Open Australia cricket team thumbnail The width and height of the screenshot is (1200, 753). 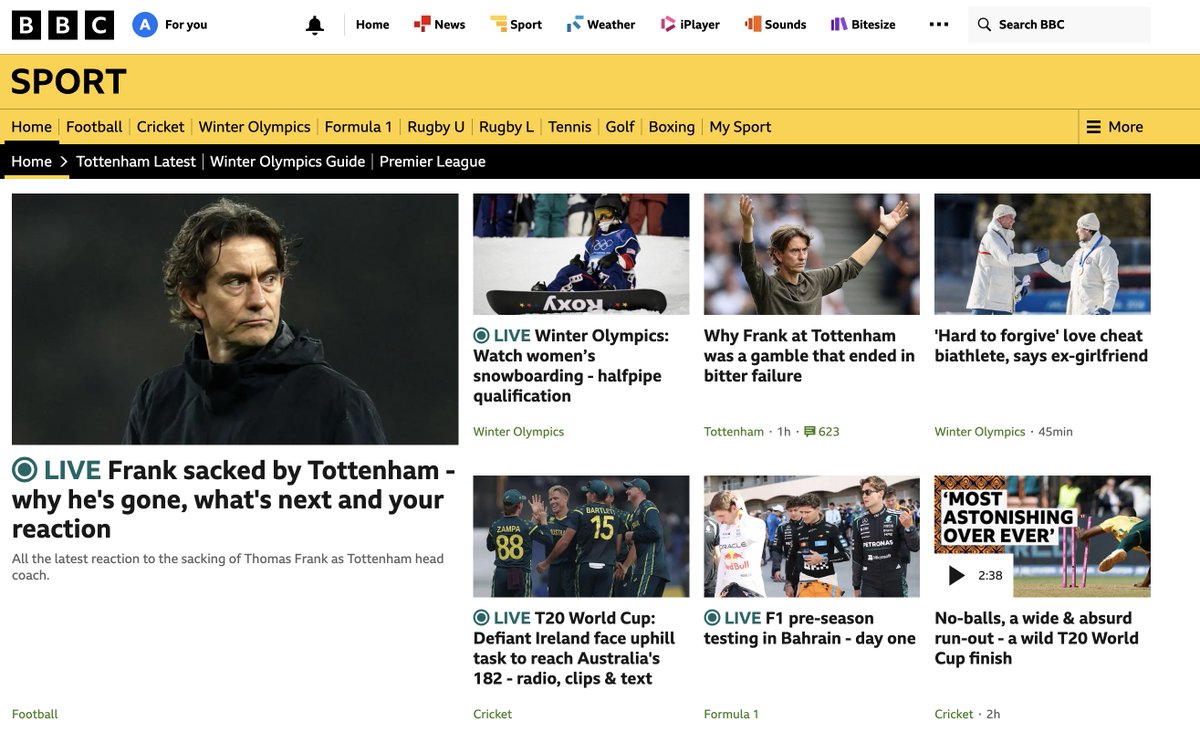[x=581, y=537]
